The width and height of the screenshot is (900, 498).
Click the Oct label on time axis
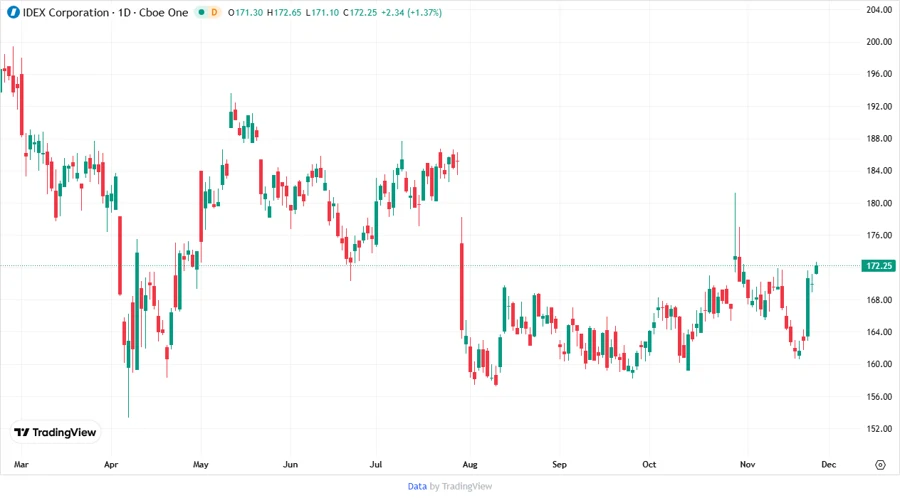[649, 465]
